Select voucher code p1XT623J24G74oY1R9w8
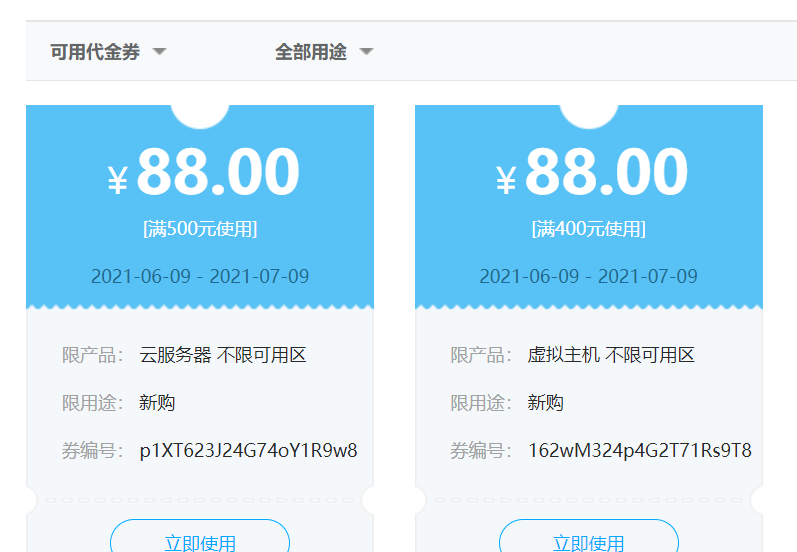This screenshot has width=797, height=552. point(248,451)
